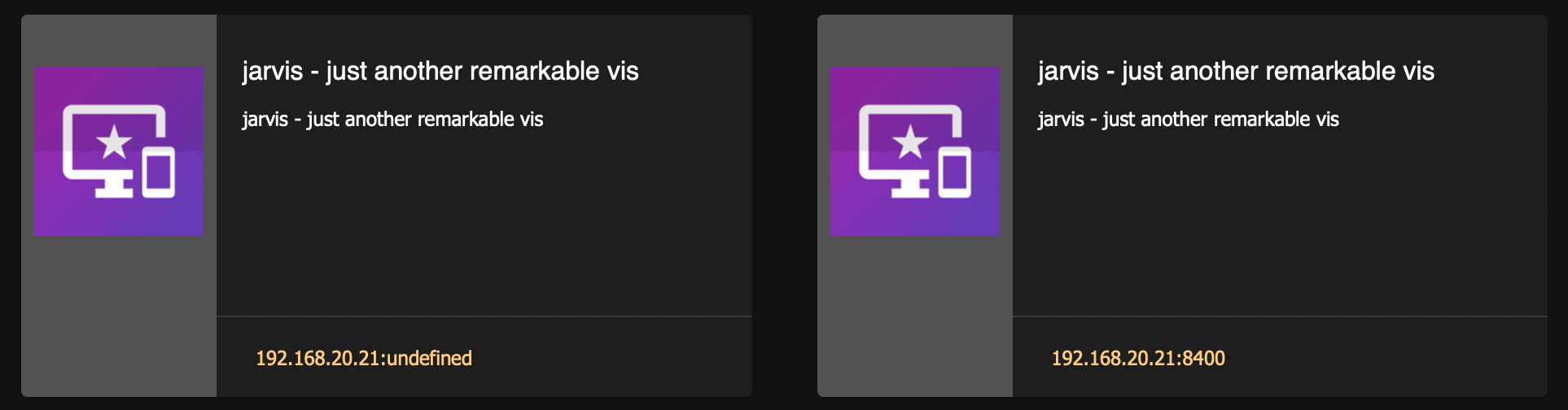Click the jarvis description on the undefined-port card

pyautogui.click(x=392, y=120)
